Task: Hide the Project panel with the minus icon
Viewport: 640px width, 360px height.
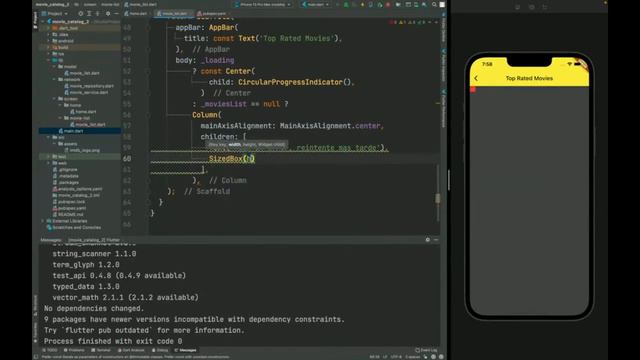Action: pos(116,13)
